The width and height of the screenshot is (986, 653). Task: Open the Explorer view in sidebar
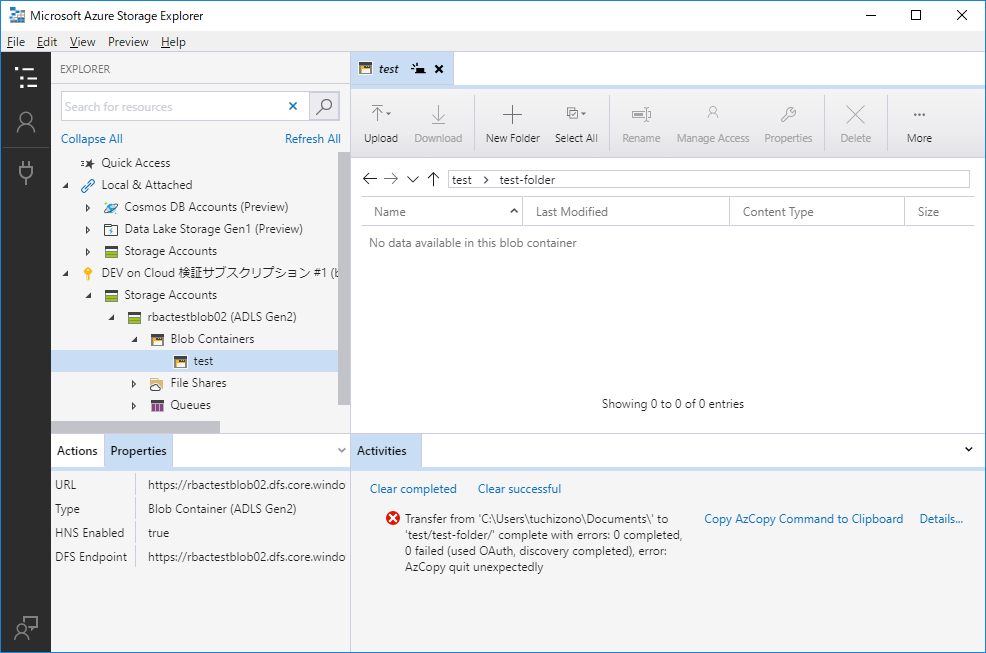tap(26, 79)
